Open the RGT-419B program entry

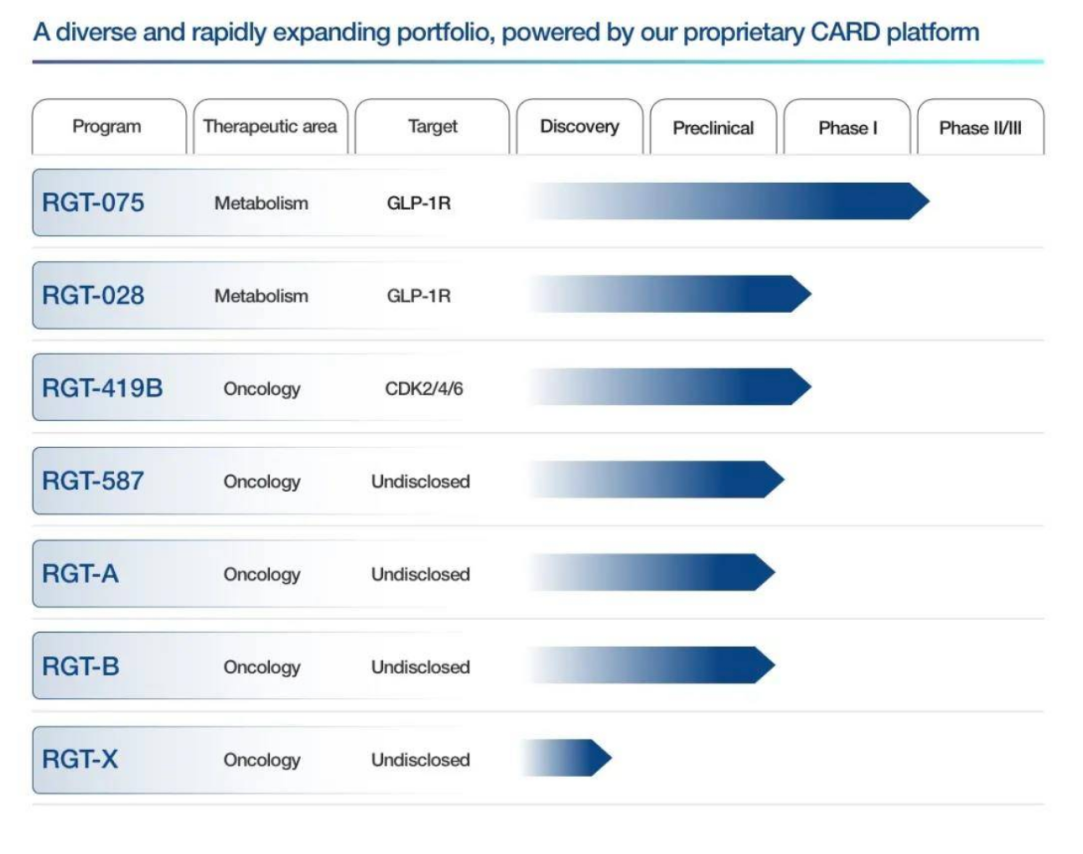coord(102,388)
